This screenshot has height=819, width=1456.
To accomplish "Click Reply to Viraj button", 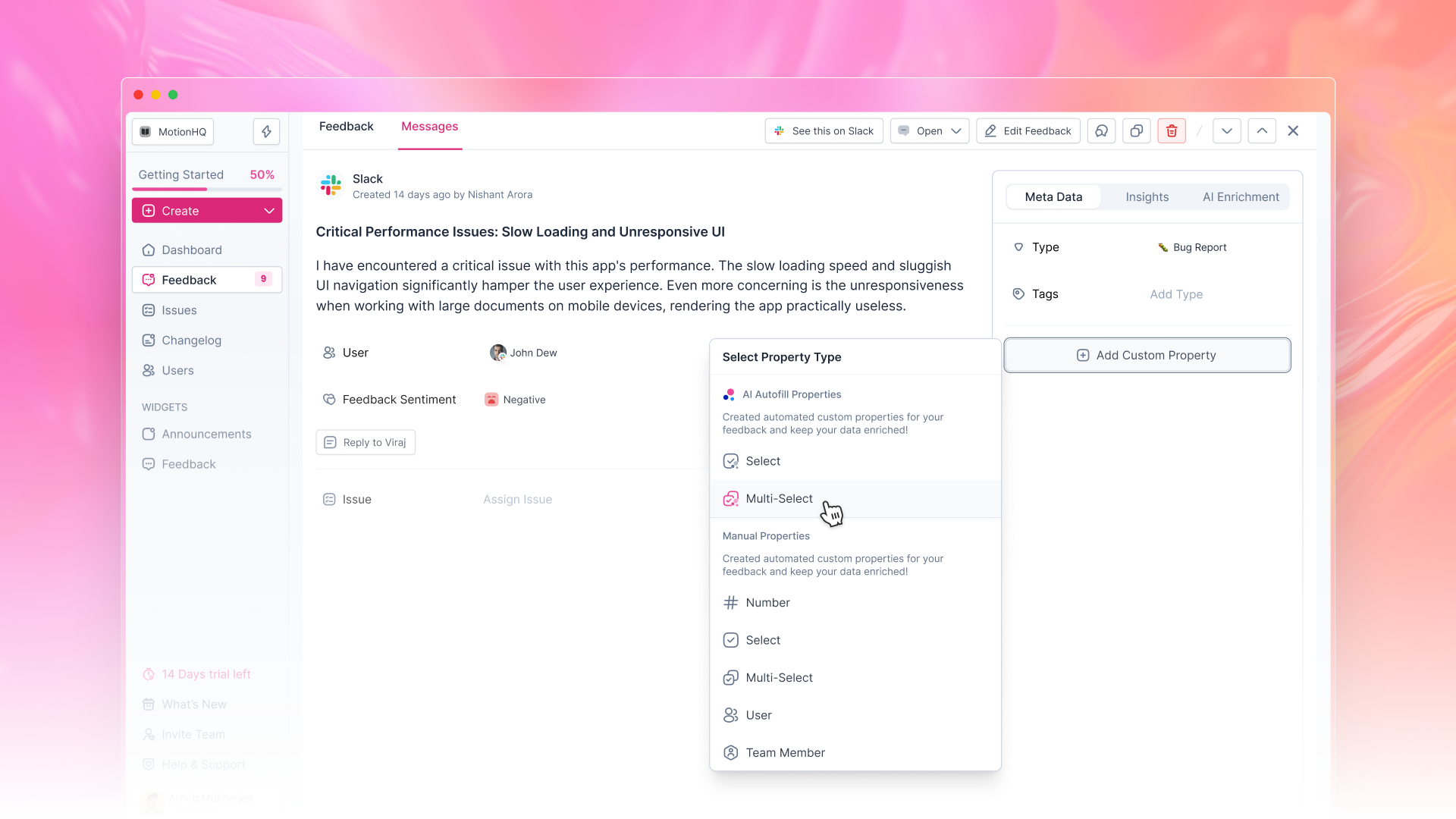I will [366, 443].
